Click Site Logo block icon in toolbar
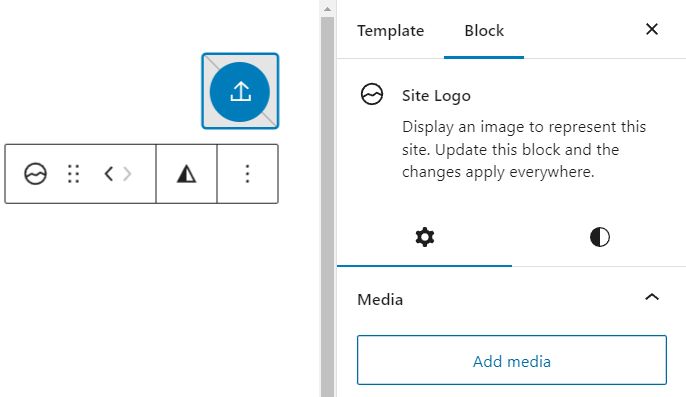 pos(35,174)
